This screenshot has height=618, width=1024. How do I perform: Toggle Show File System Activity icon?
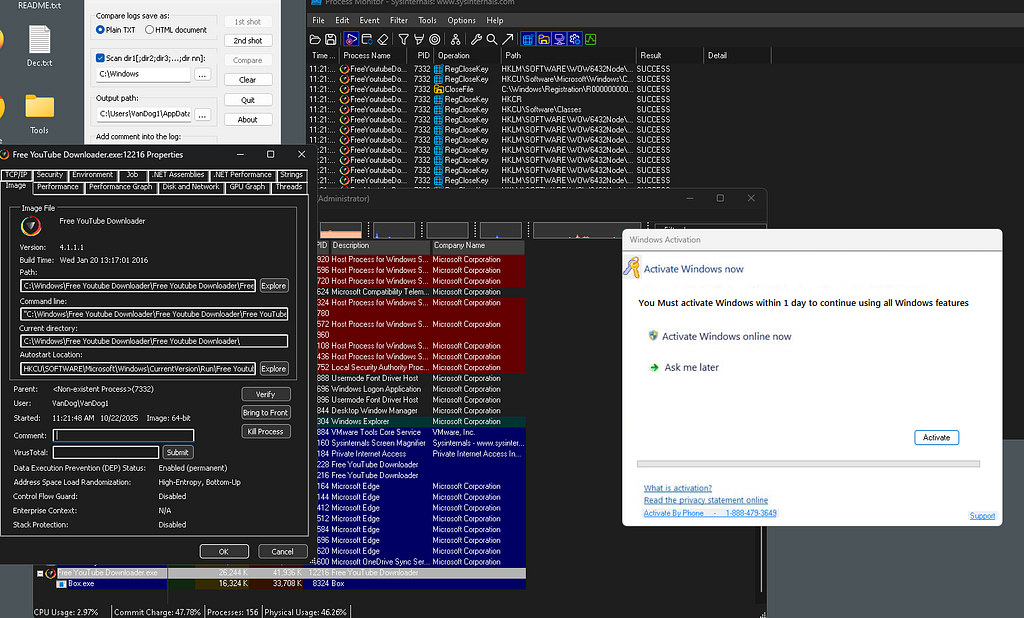[543, 39]
